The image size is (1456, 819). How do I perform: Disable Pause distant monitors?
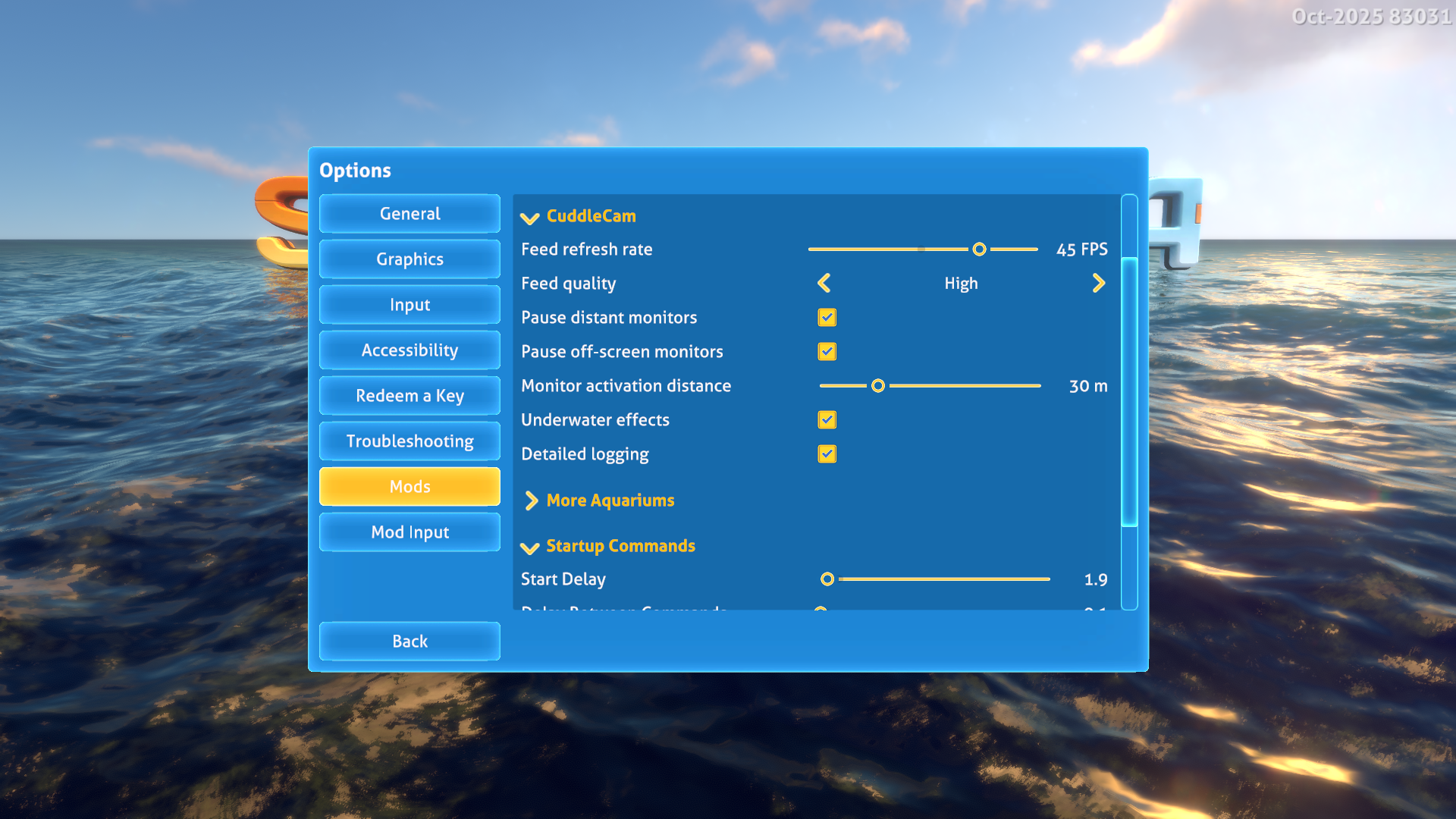(827, 318)
